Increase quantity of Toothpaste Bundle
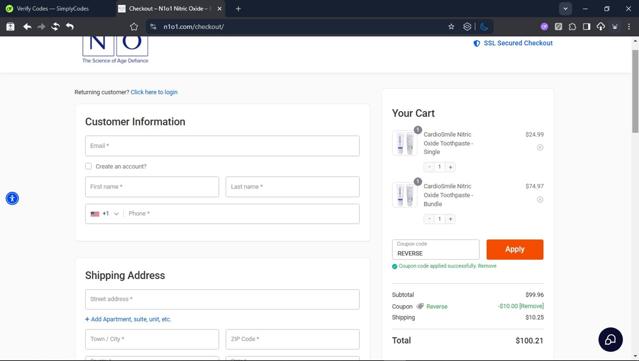The width and height of the screenshot is (639, 361). (450, 219)
